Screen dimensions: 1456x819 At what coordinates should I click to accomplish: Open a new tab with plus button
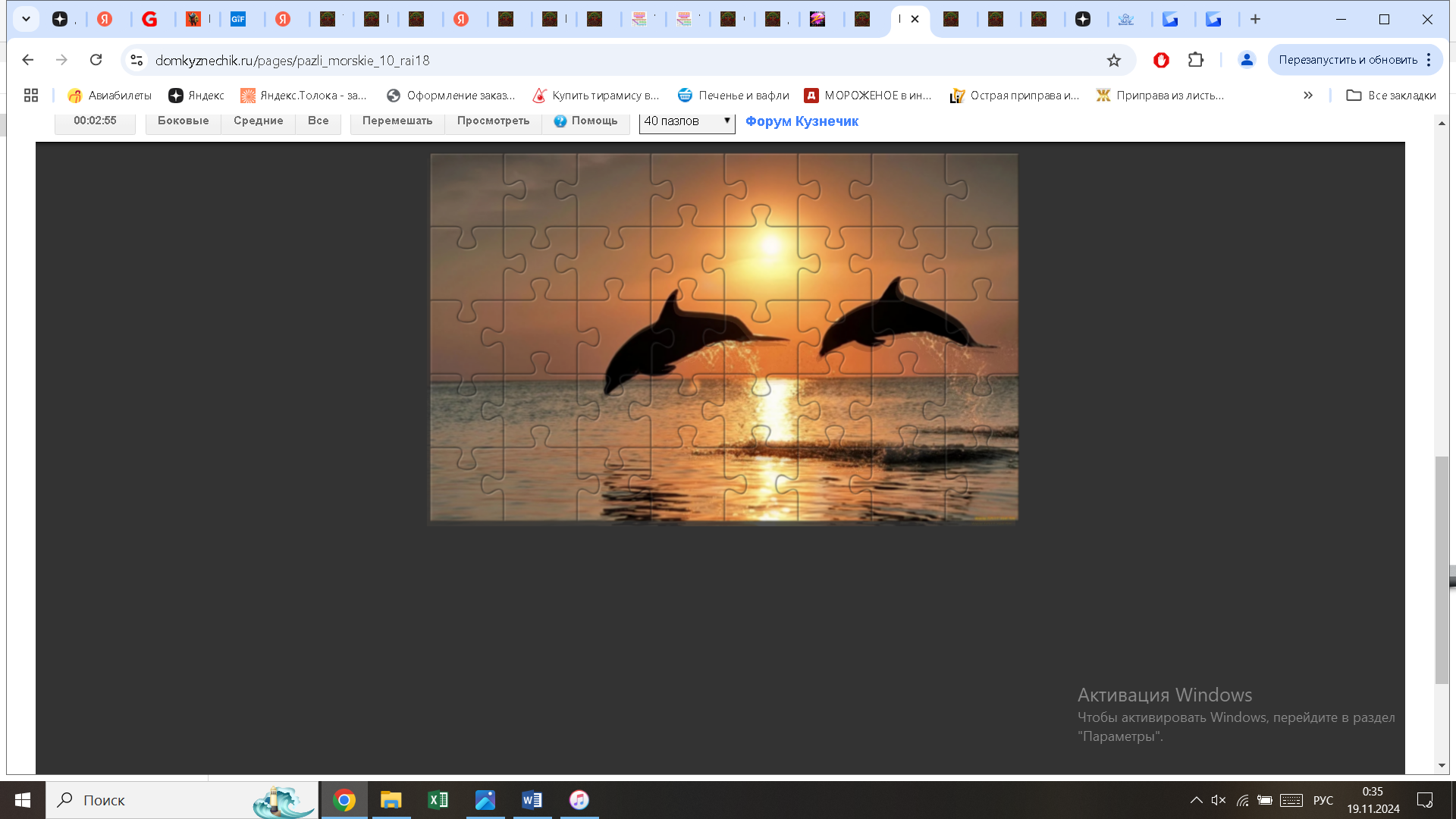coord(1255,19)
